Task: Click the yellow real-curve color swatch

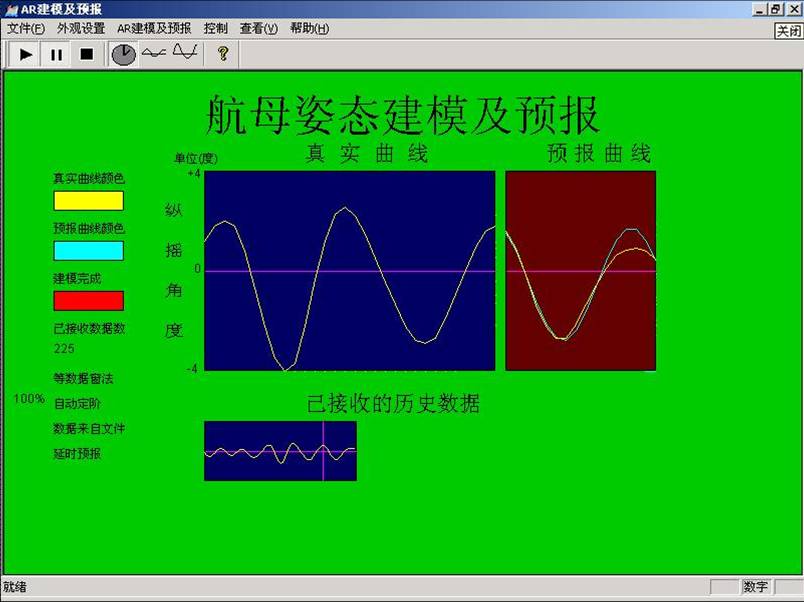Action: click(89, 200)
